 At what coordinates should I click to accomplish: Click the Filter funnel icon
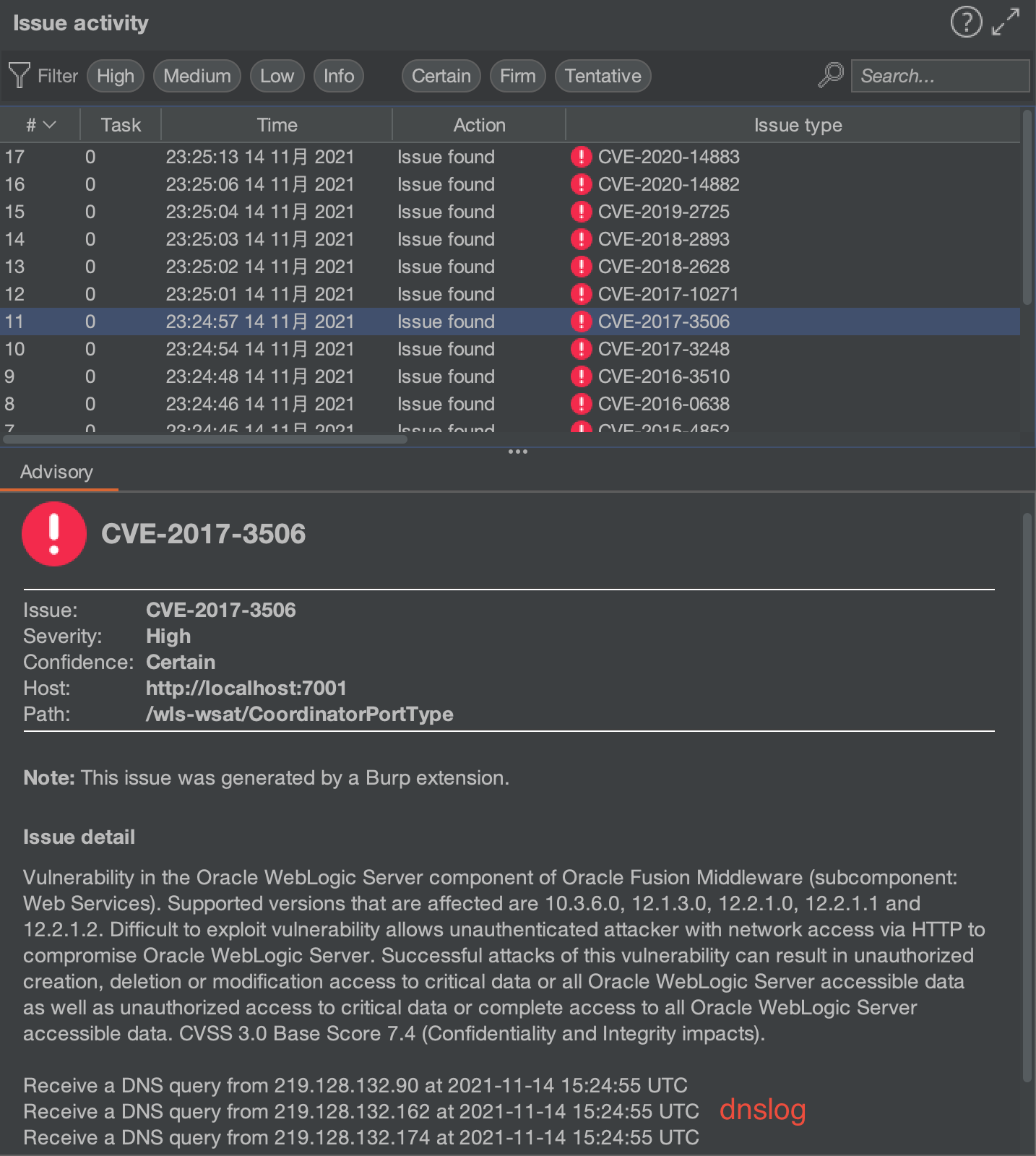click(x=20, y=76)
